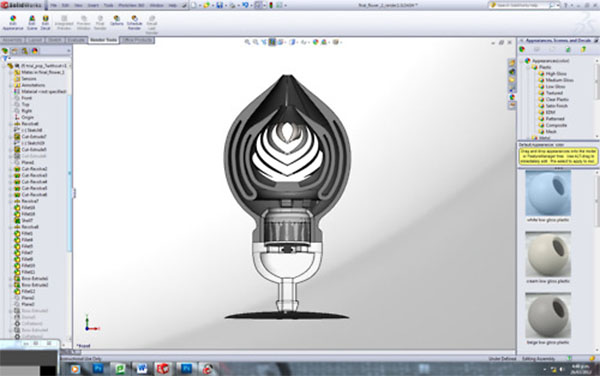This screenshot has height=376, width=600.
Task: Click the Zoom to Fit magnifier icon
Action: pyautogui.click(x=247, y=42)
